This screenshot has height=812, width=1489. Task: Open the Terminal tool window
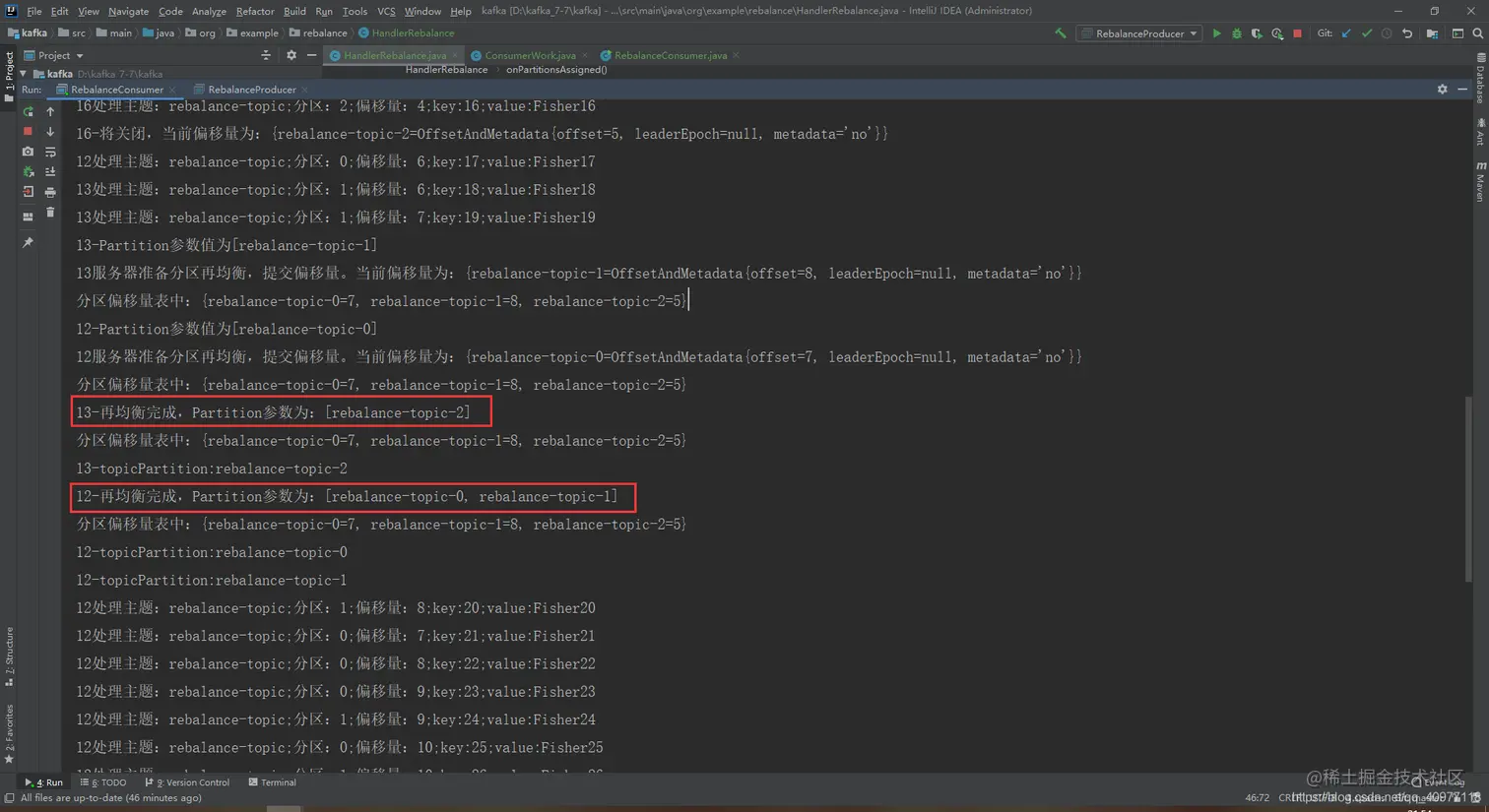(272, 782)
